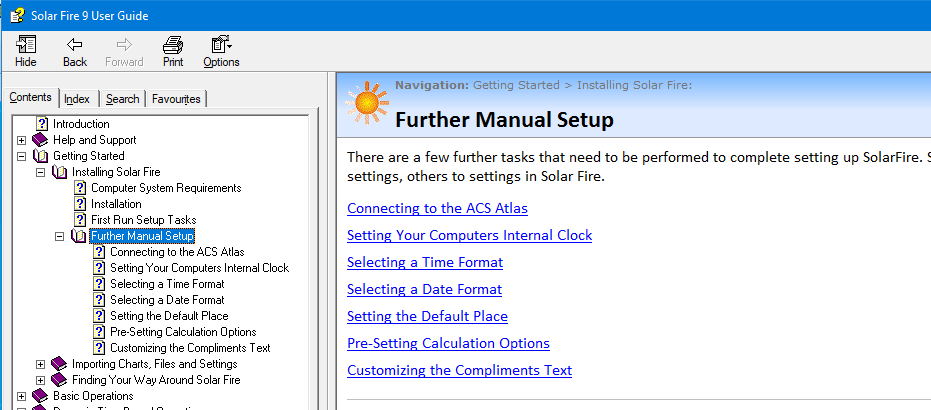The width and height of the screenshot is (931, 410).
Task: Click the Basic Operations book icon
Action: [40, 396]
